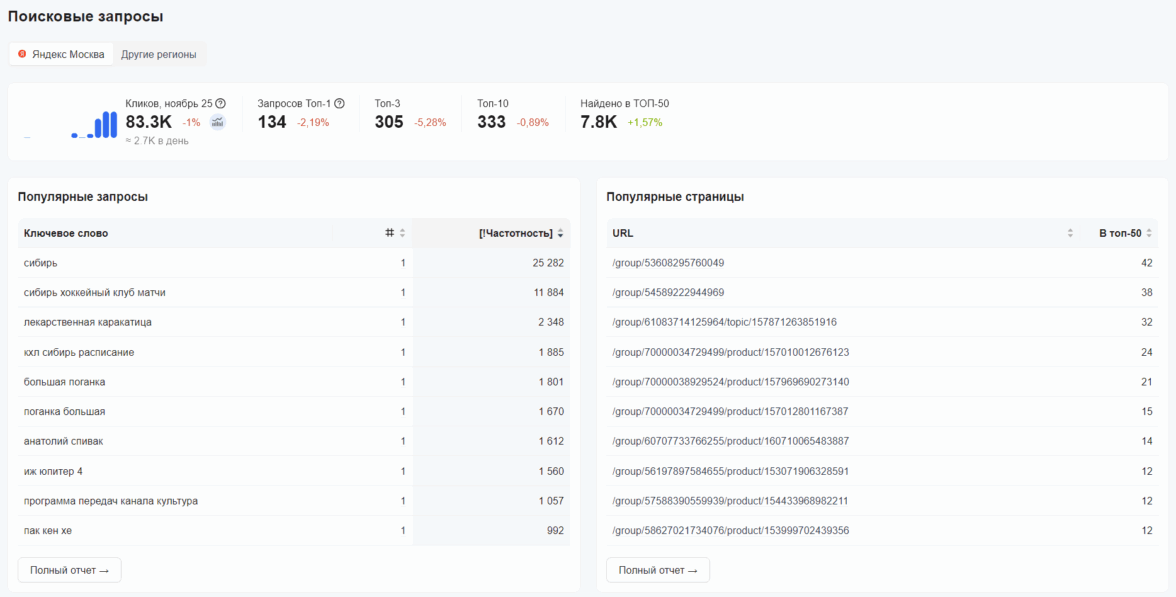Open Полный отчет under Популярные страницы
Viewport: 1176px width, 597px height.
point(658,570)
